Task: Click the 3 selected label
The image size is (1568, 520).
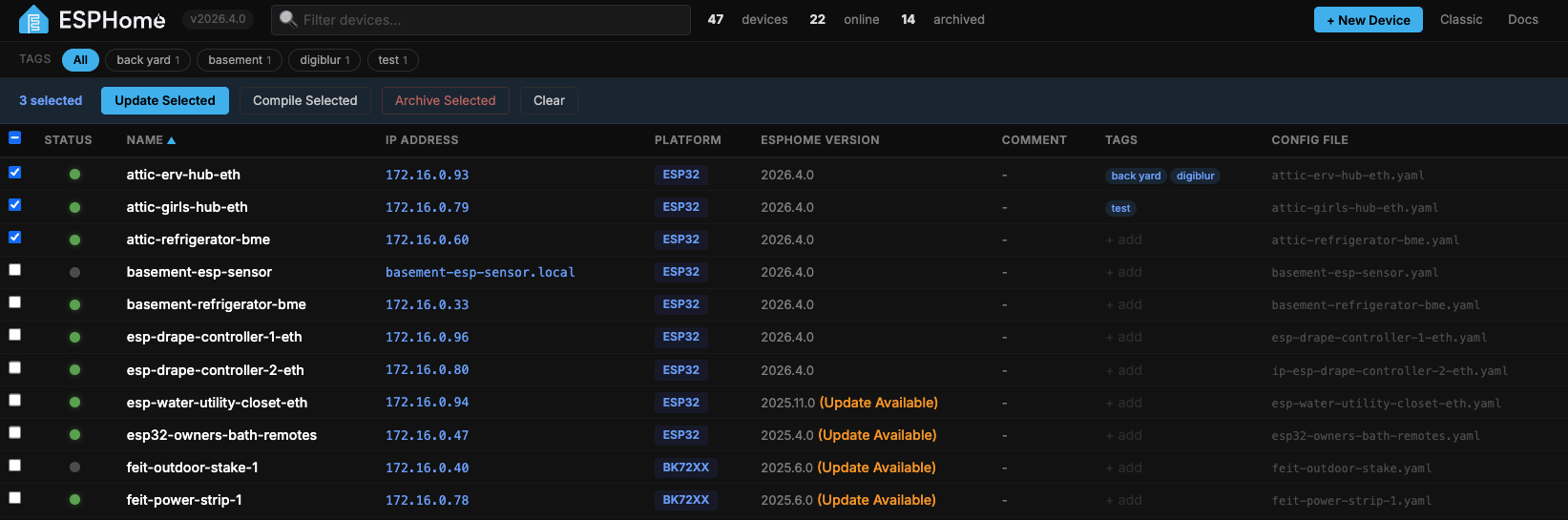Action: click(x=51, y=100)
